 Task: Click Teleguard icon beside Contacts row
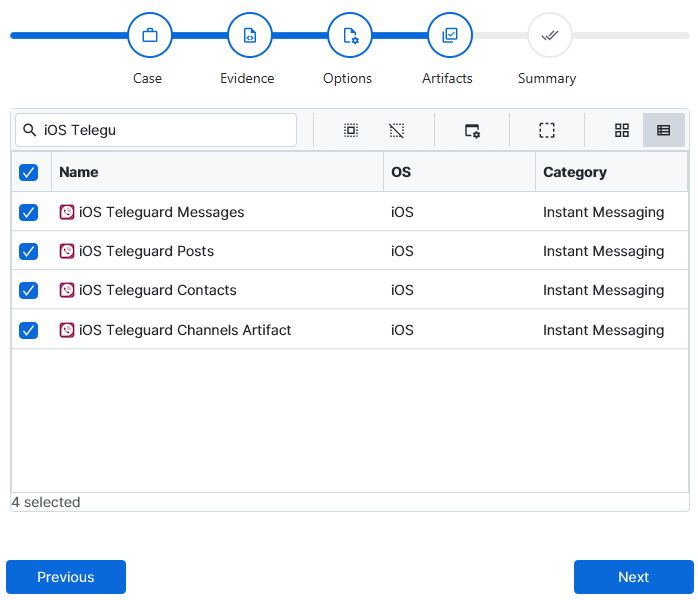pos(67,290)
